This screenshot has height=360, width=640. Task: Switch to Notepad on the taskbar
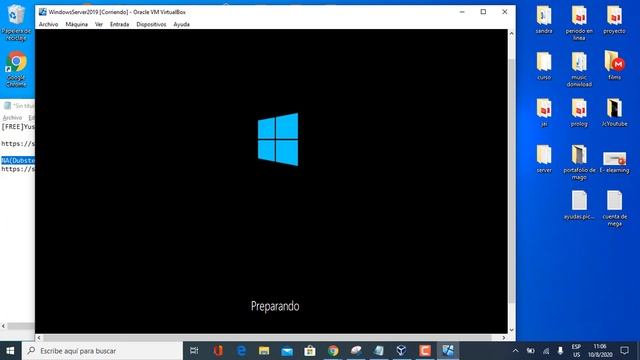point(379,351)
